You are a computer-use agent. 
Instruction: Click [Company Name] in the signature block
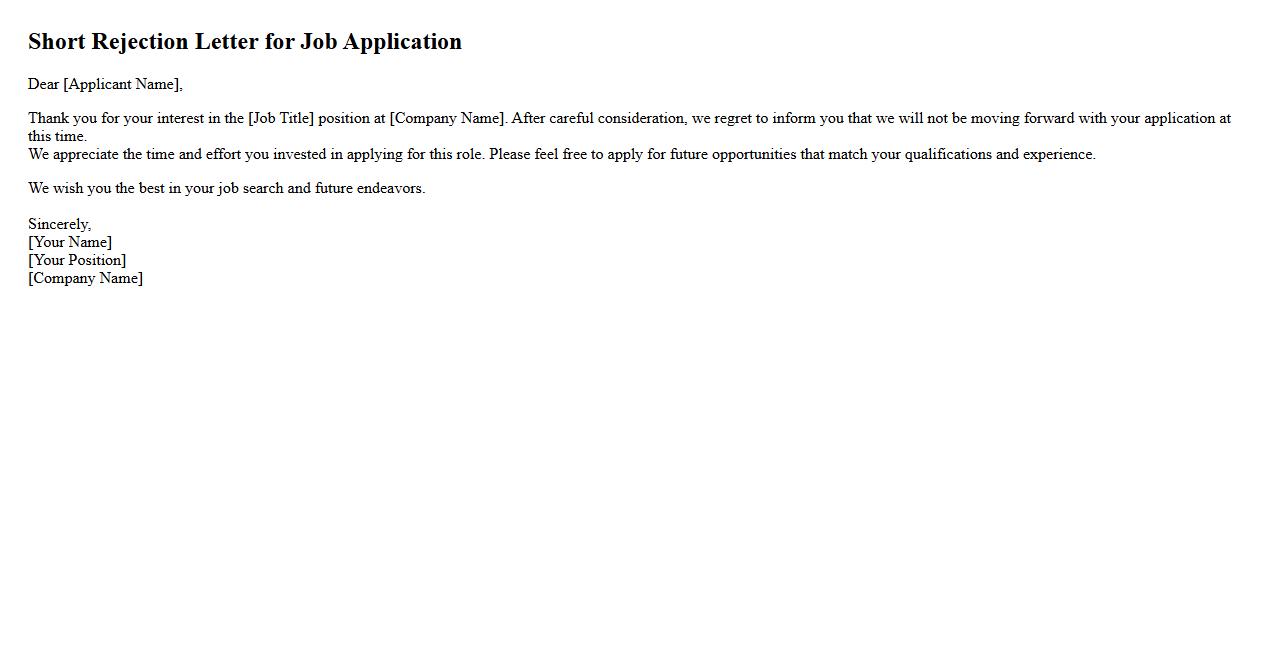[x=85, y=278]
